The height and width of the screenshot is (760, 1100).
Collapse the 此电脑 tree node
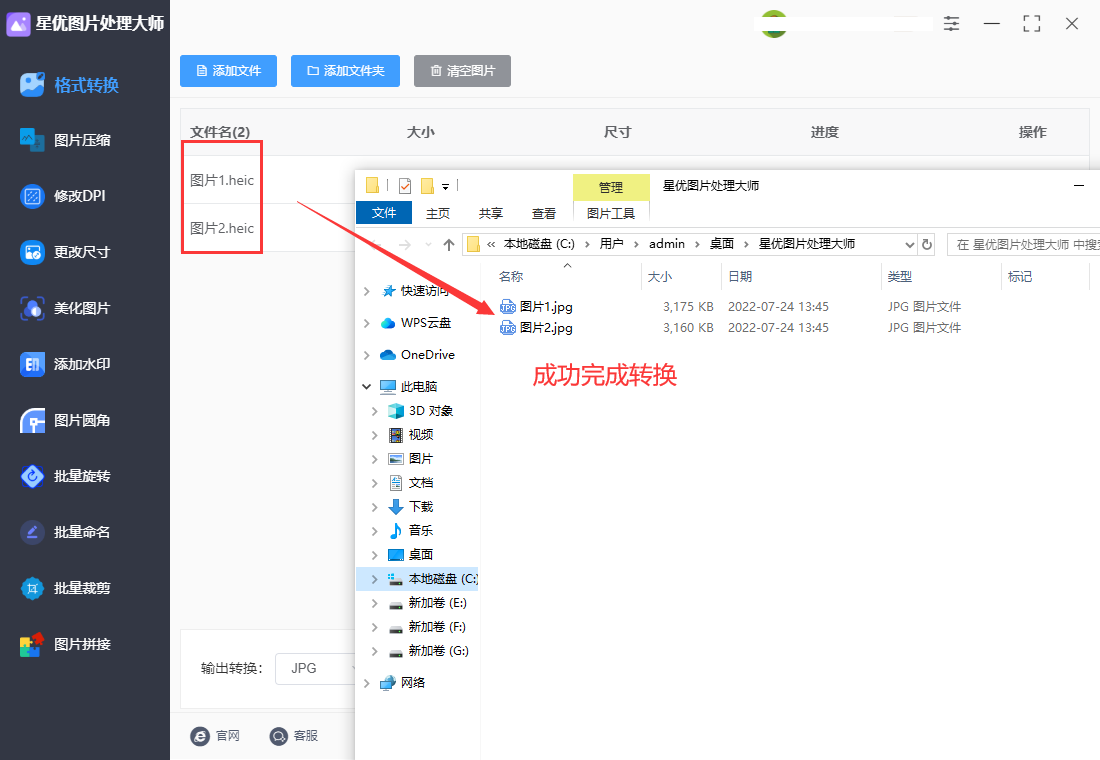[366, 387]
